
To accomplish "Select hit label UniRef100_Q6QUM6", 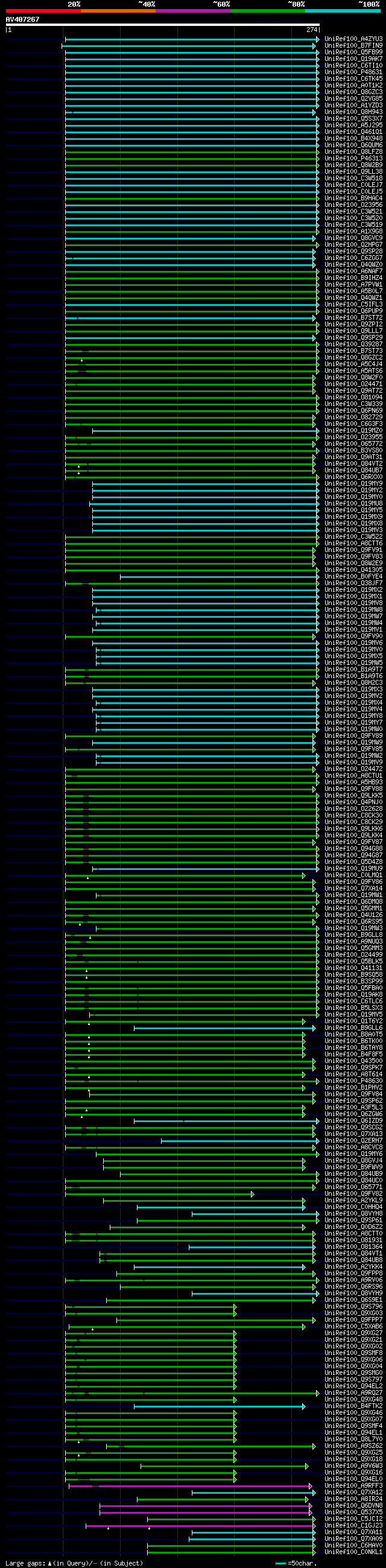I will pyautogui.click(x=353, y=145).
